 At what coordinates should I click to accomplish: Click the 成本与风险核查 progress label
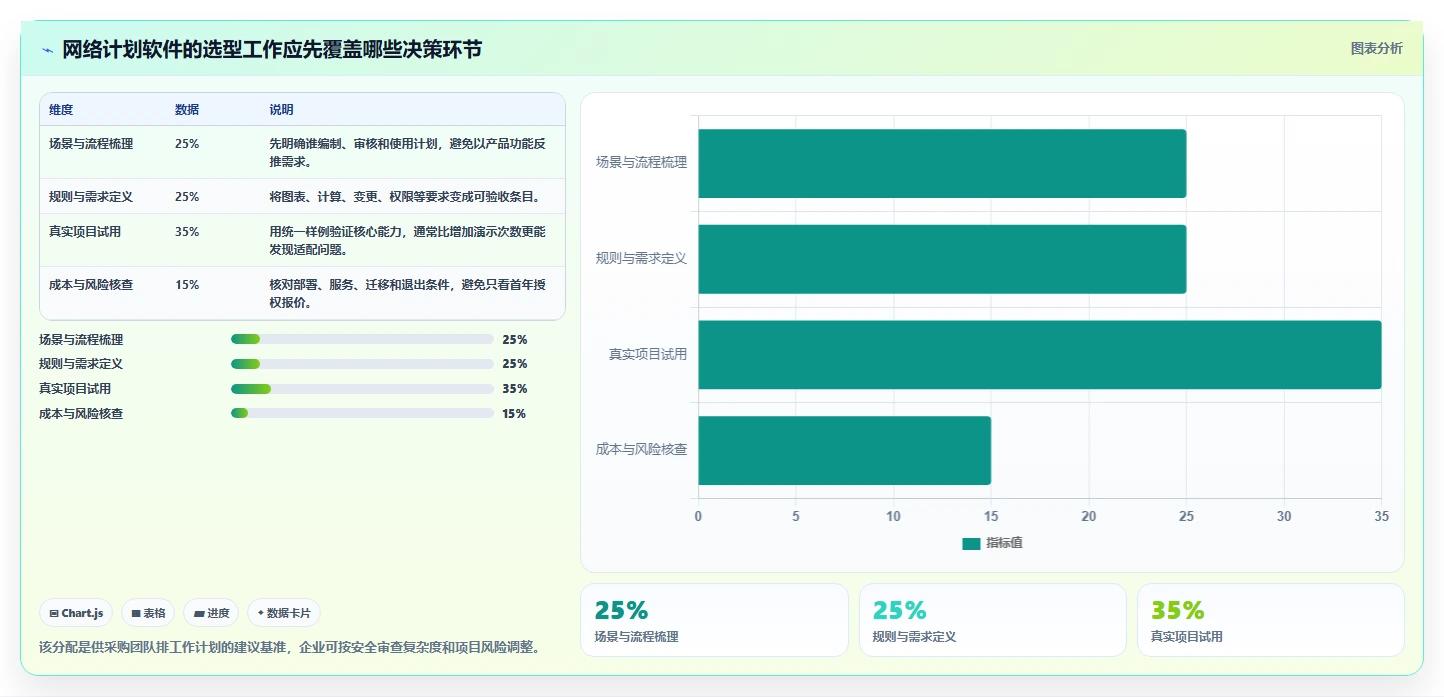81,414
